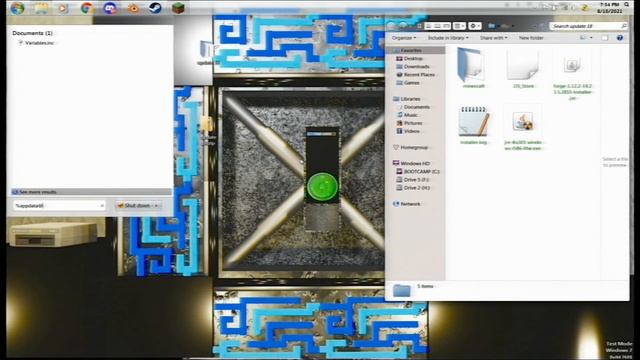Launch the media player taskbar icon
The image size is (640, 360).
tap(63, 8)
